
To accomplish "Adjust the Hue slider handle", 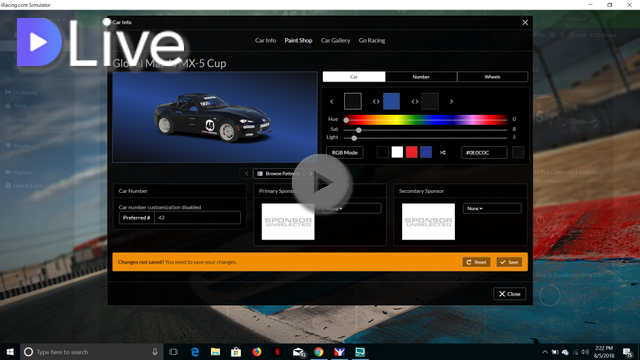I will (x=346, y=120).
